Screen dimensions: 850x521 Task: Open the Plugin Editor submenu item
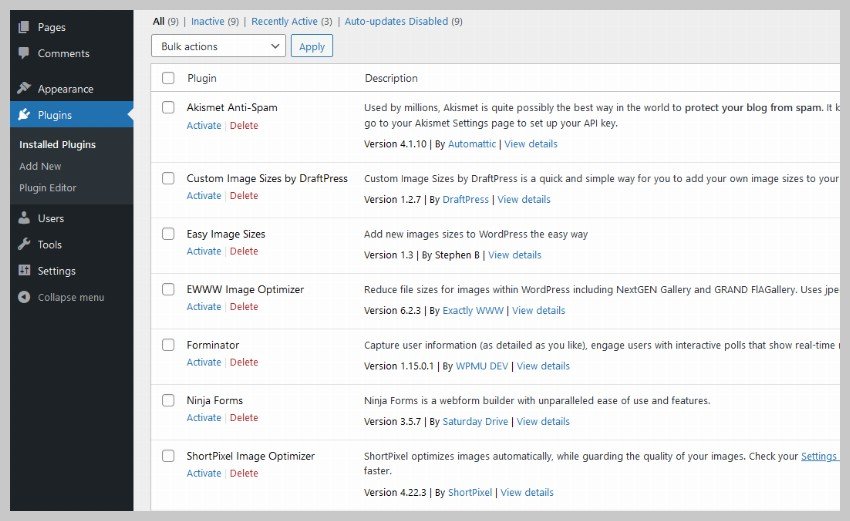pos(47,188)
